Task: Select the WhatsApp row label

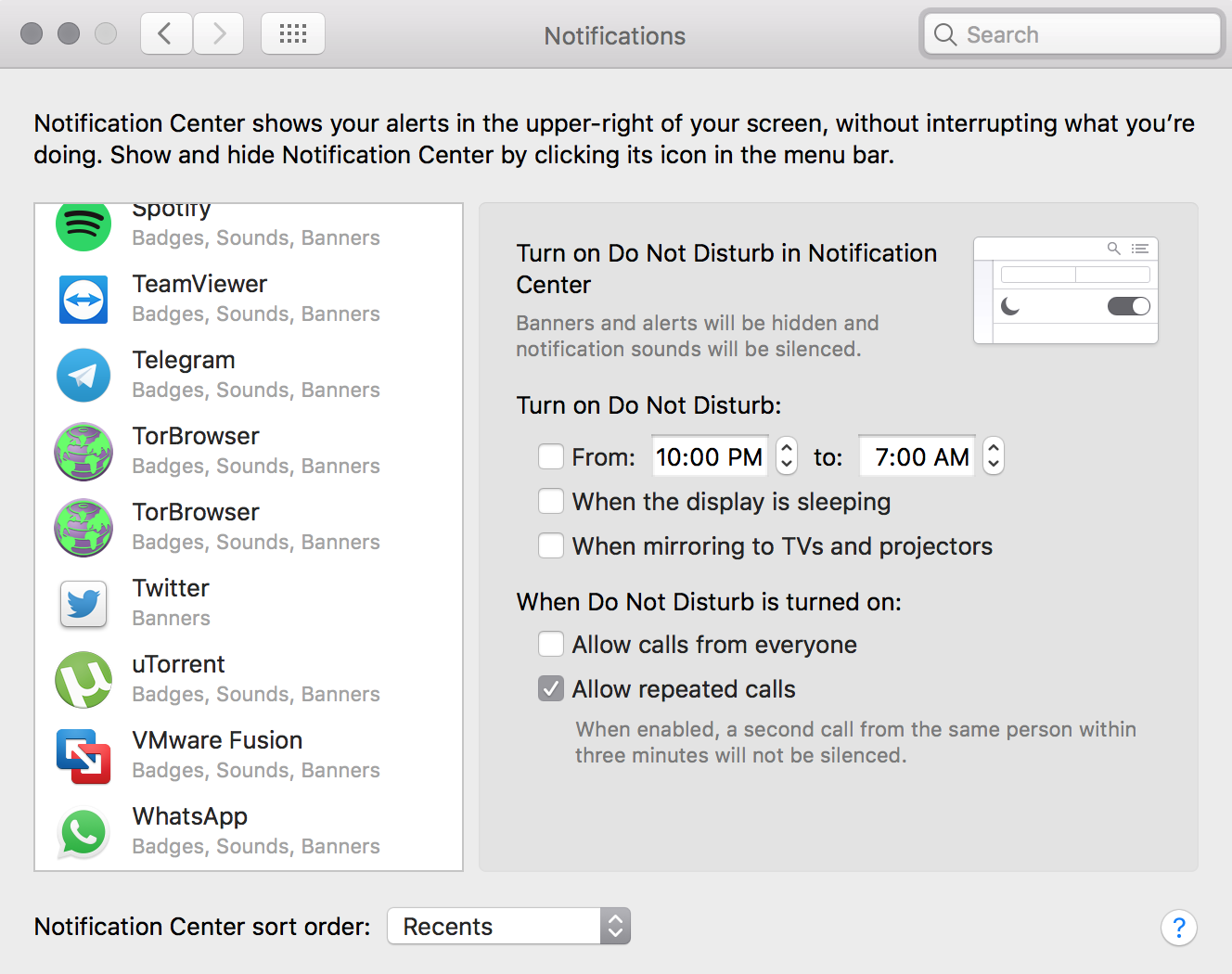Action: (189, 816)
